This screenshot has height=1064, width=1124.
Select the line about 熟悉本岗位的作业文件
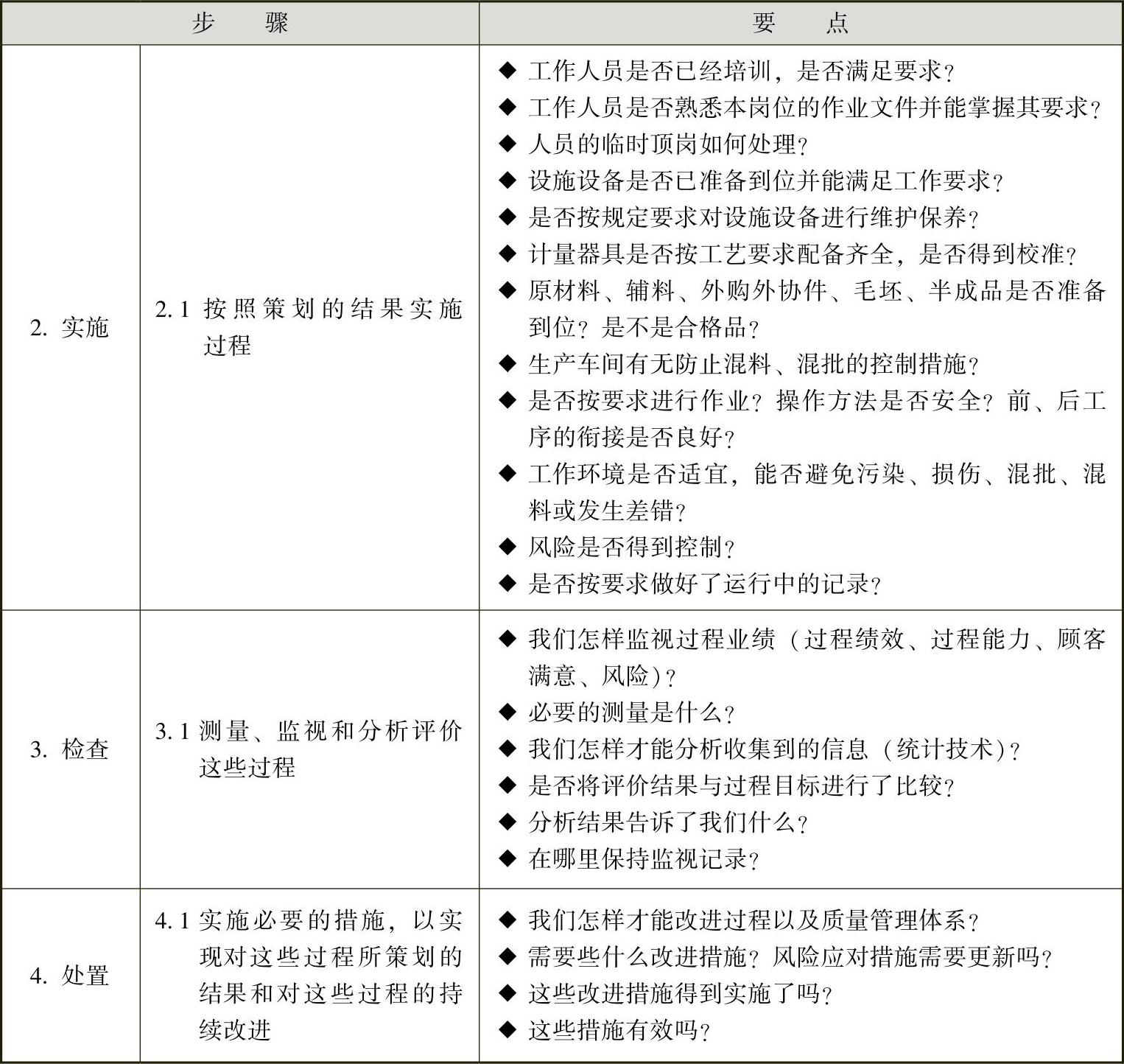800,108
